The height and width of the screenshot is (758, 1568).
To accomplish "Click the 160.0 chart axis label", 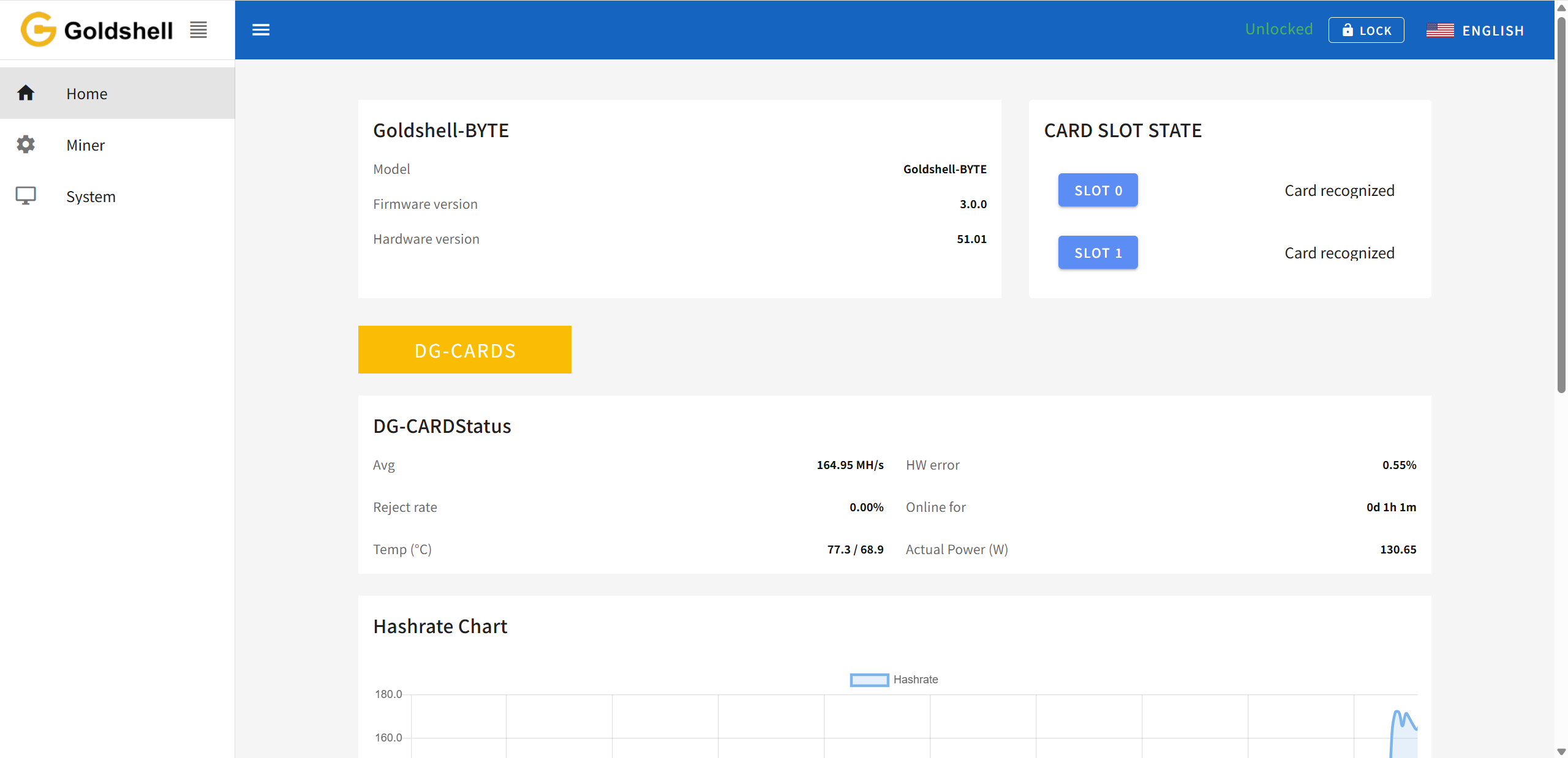I will pos(388,737).
